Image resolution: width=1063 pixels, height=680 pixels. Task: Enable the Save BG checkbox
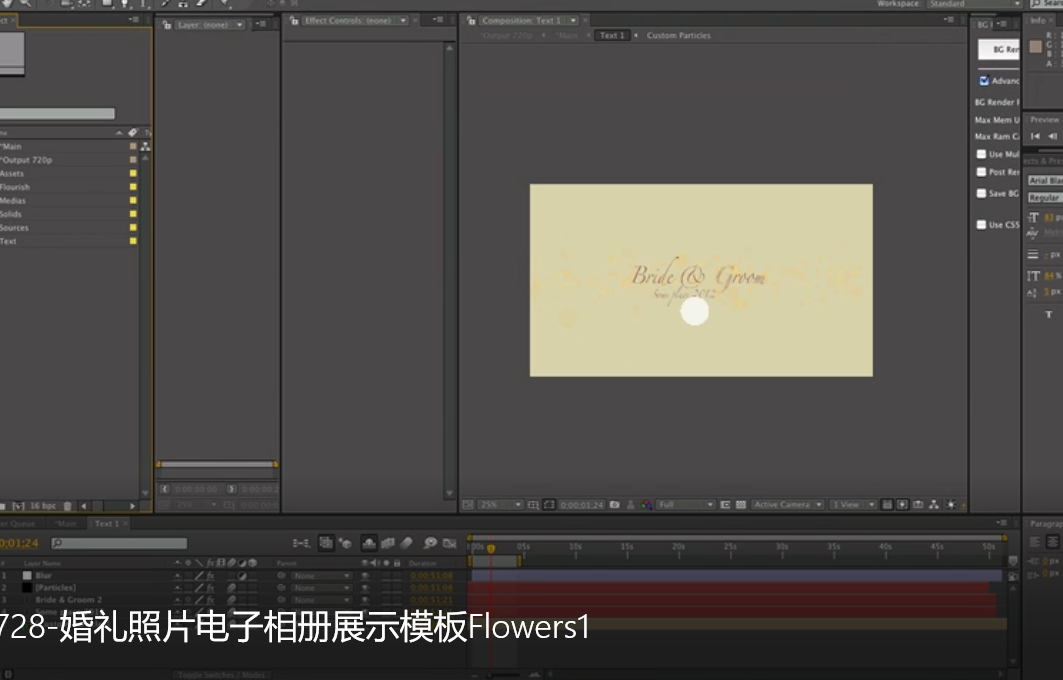click(981, 193)
